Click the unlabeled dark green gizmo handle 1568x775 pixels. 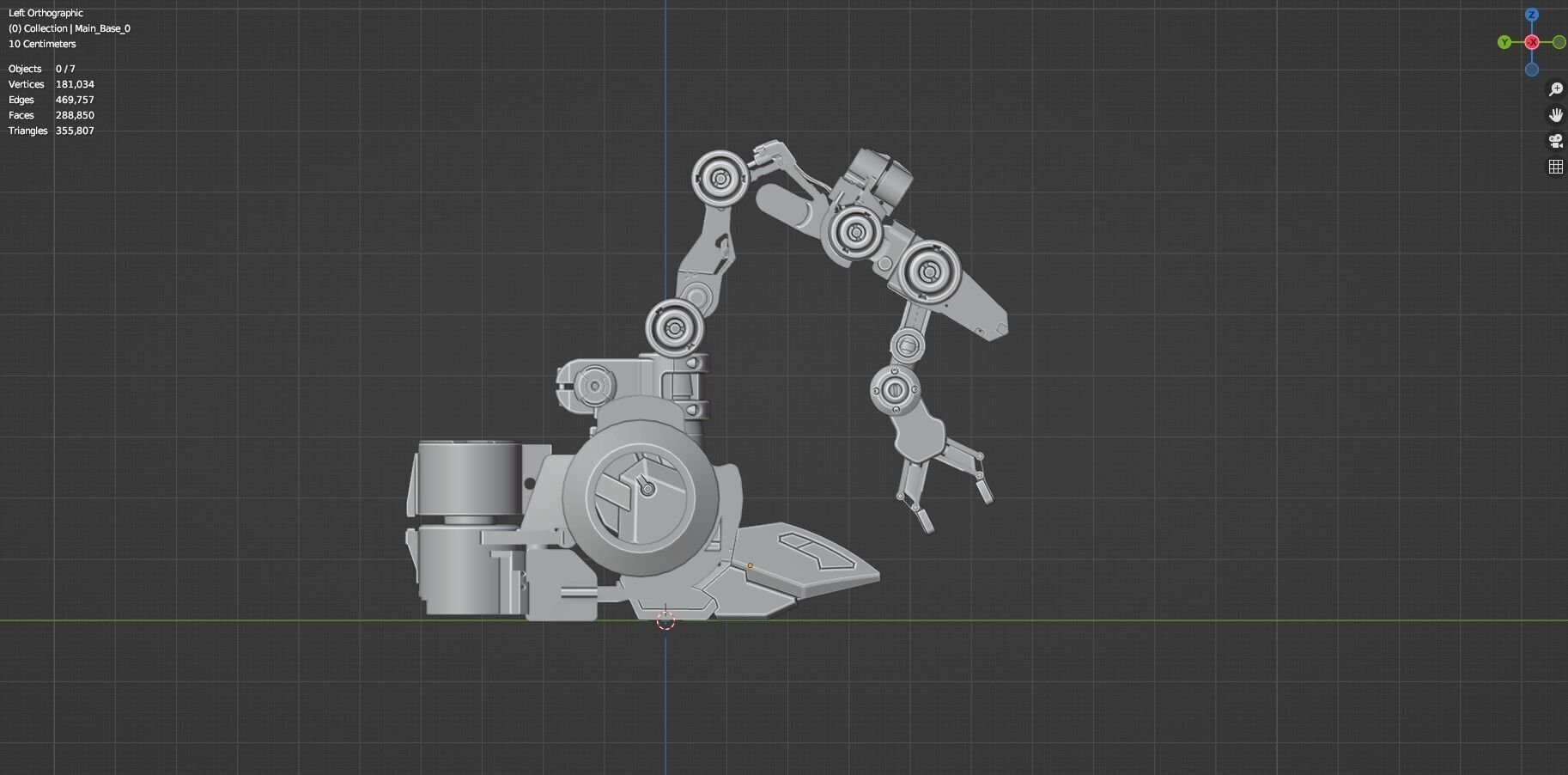point(1559,42)
